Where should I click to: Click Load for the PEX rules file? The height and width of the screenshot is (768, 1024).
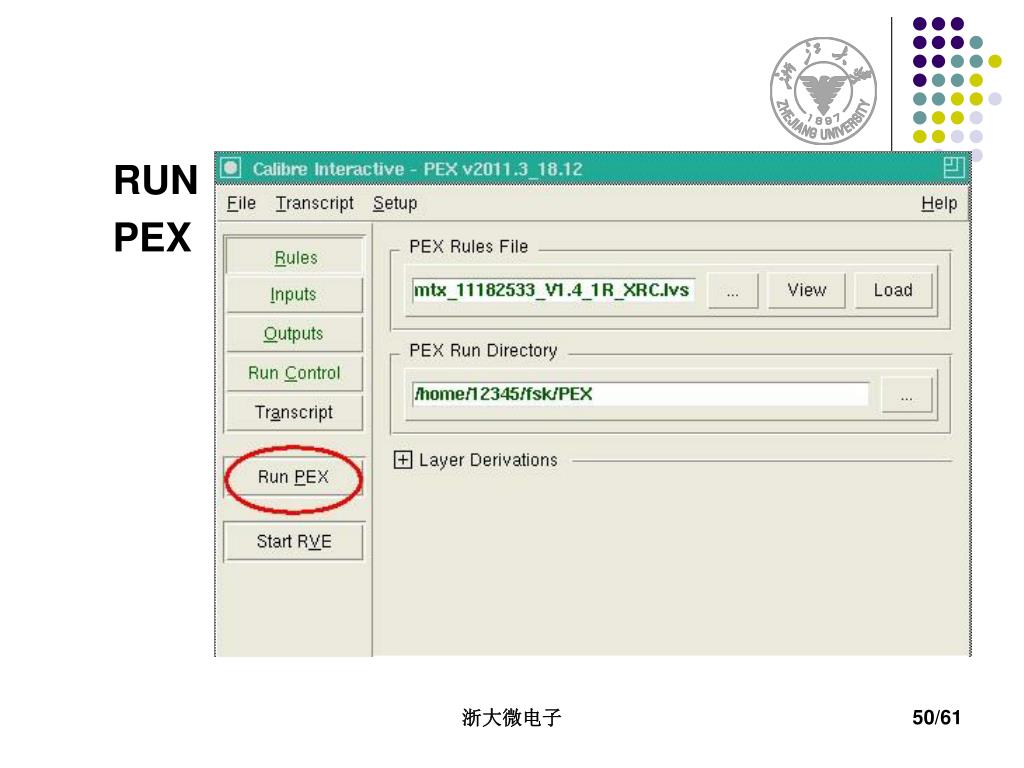(893, 290)
